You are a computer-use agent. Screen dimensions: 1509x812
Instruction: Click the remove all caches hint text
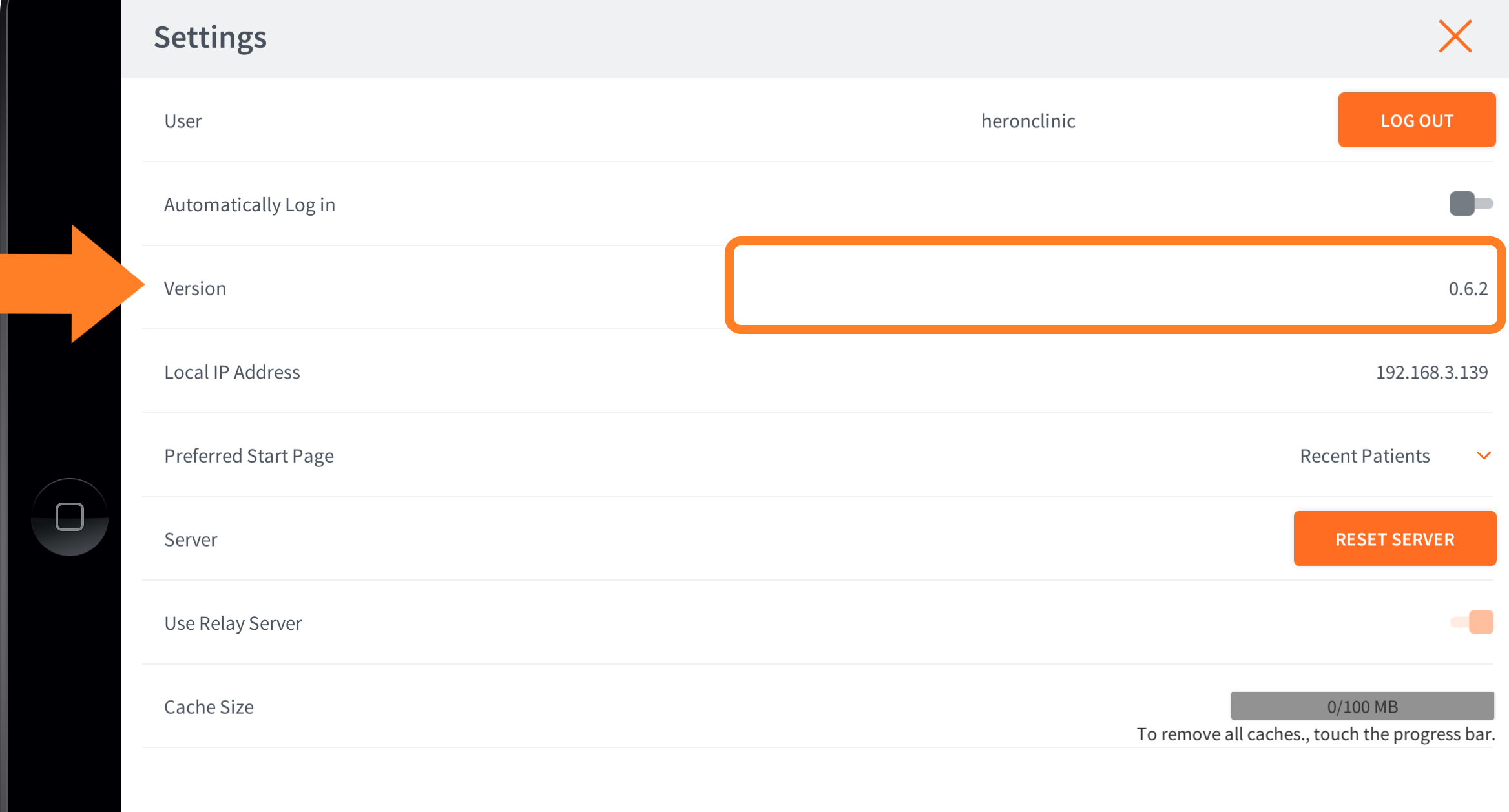(1315, 734)
